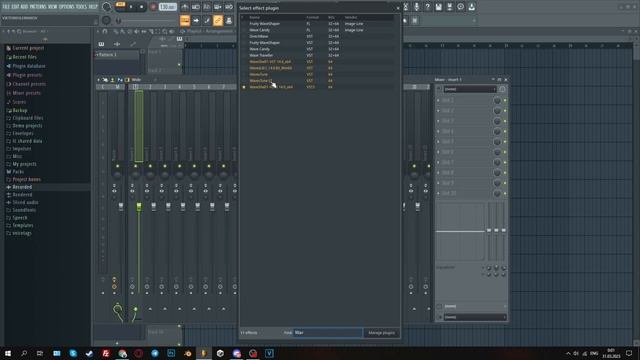Open the TOOLS menu
The image size is (640, 360).
pos(81,7)
